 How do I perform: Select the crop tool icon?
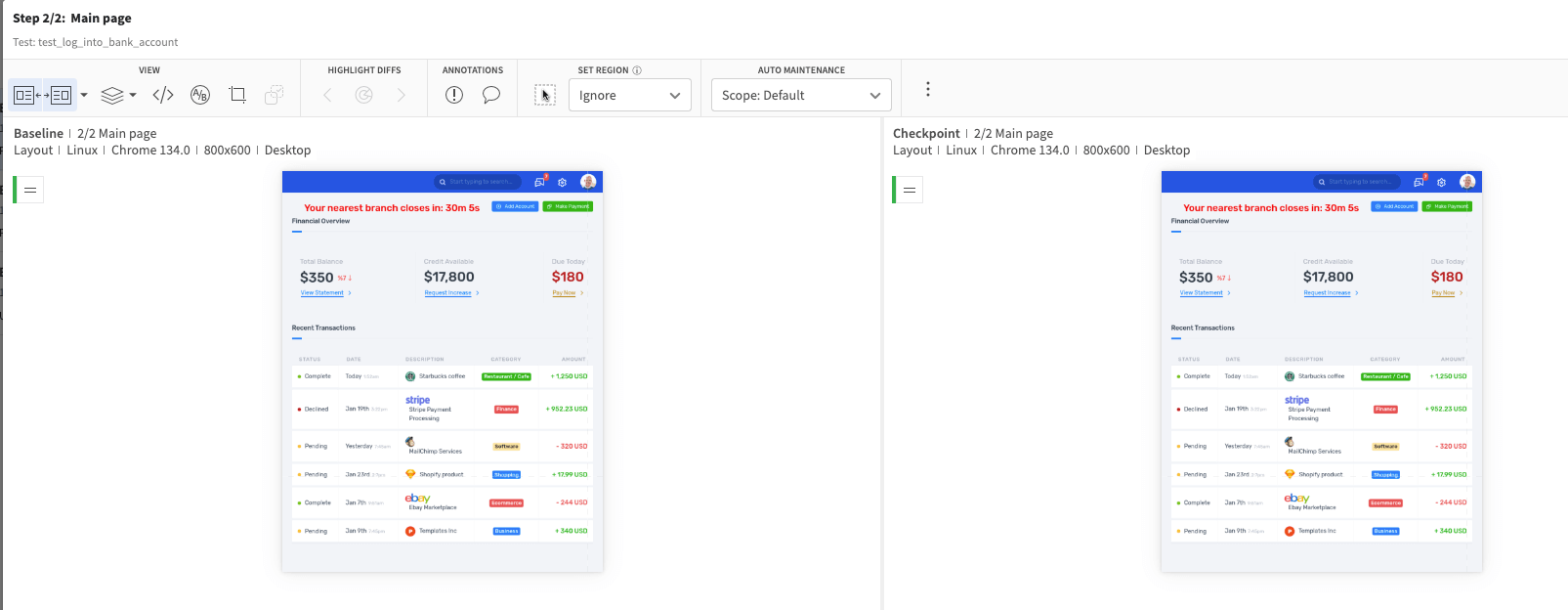[x=237, y=95]
